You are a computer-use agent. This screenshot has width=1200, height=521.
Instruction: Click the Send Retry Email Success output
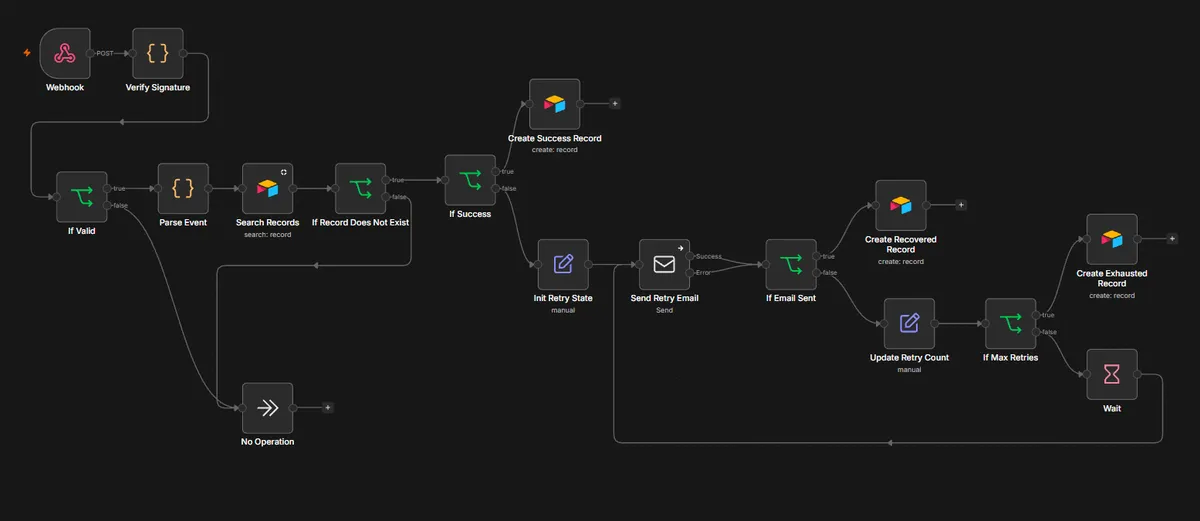point(691,257)
